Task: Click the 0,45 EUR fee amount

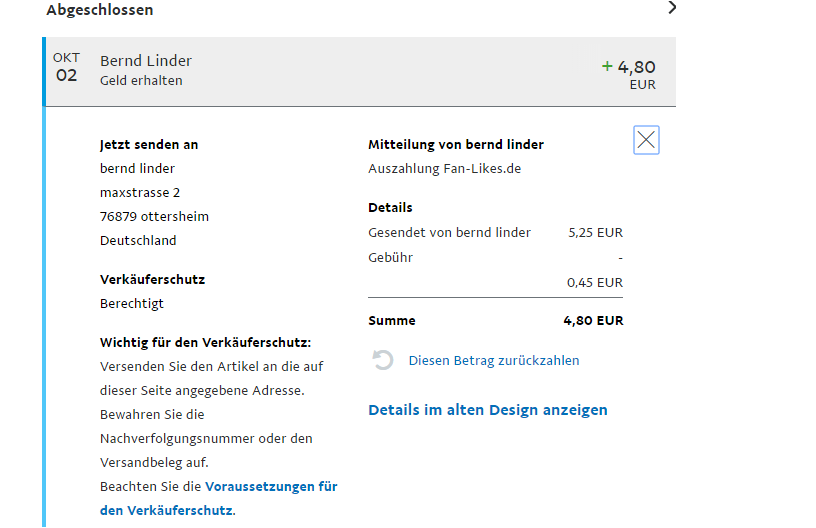Action: [x=595, y=282]
